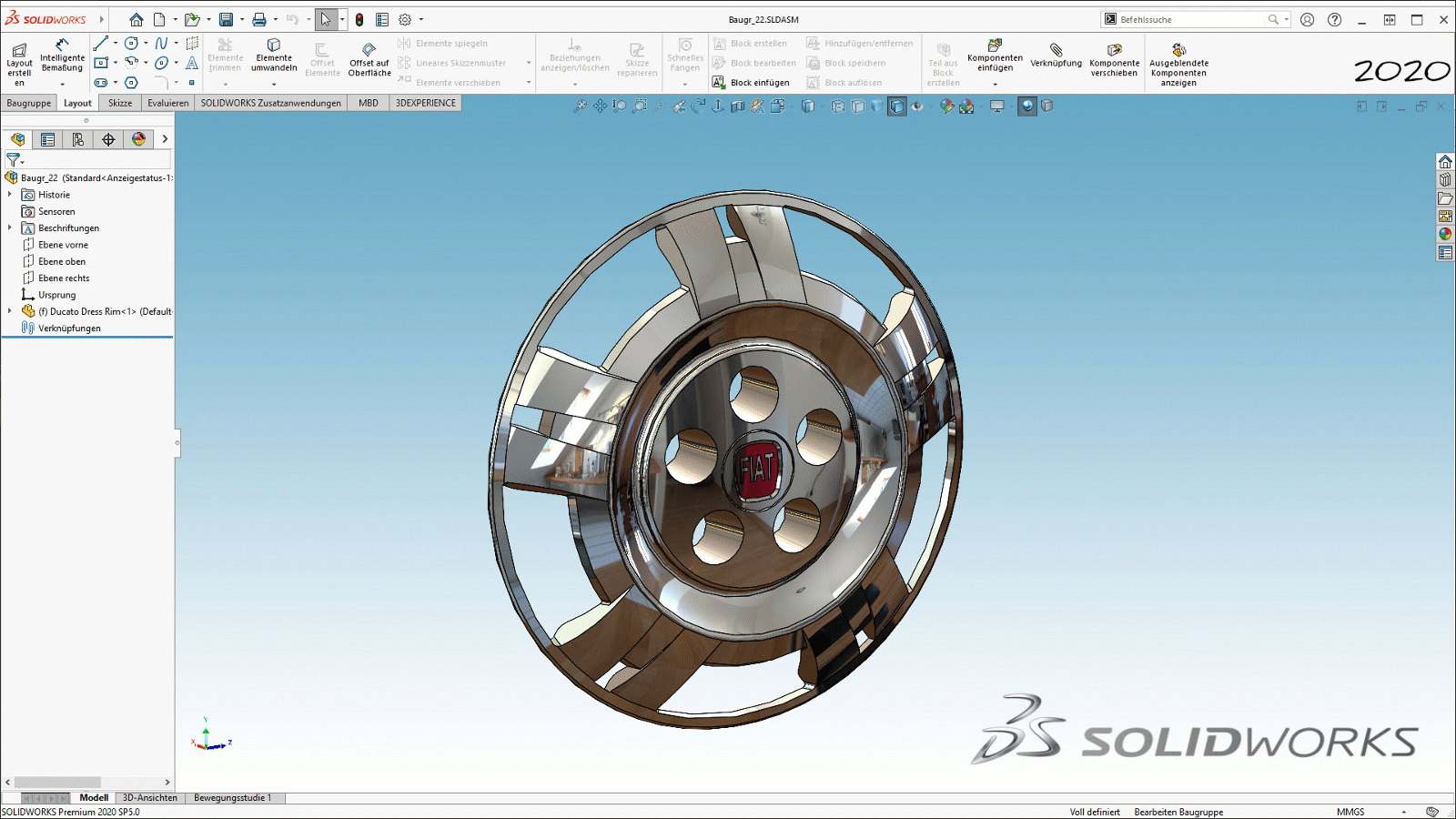
Task: Expand the Historie tree node
Action: point(10,195)
